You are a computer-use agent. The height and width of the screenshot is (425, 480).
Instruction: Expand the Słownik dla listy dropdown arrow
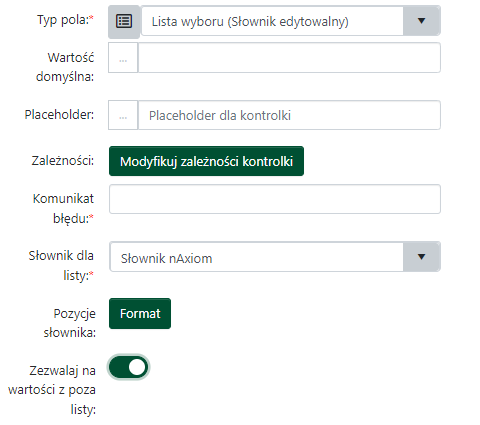(422, 257)
